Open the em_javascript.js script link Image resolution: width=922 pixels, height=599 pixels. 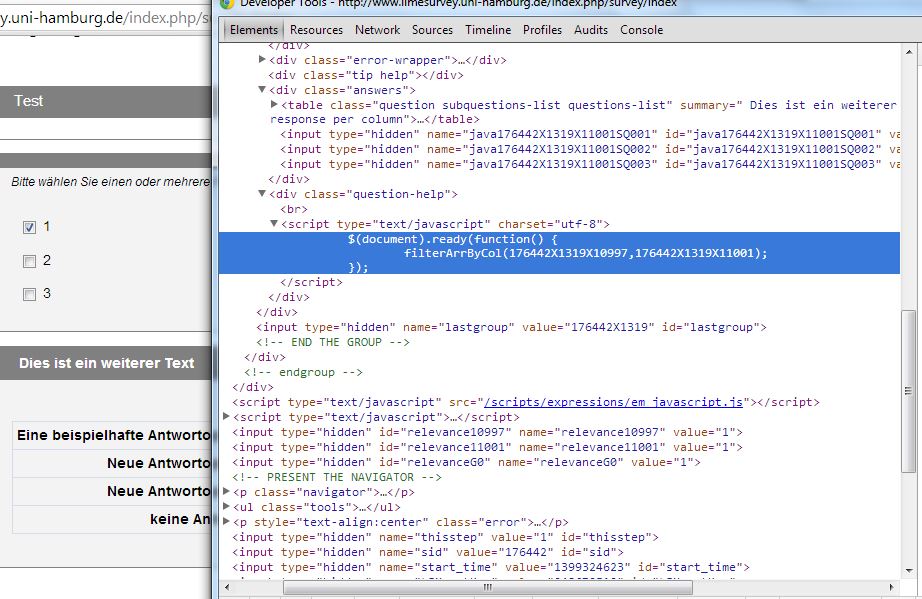pos(616,402)
